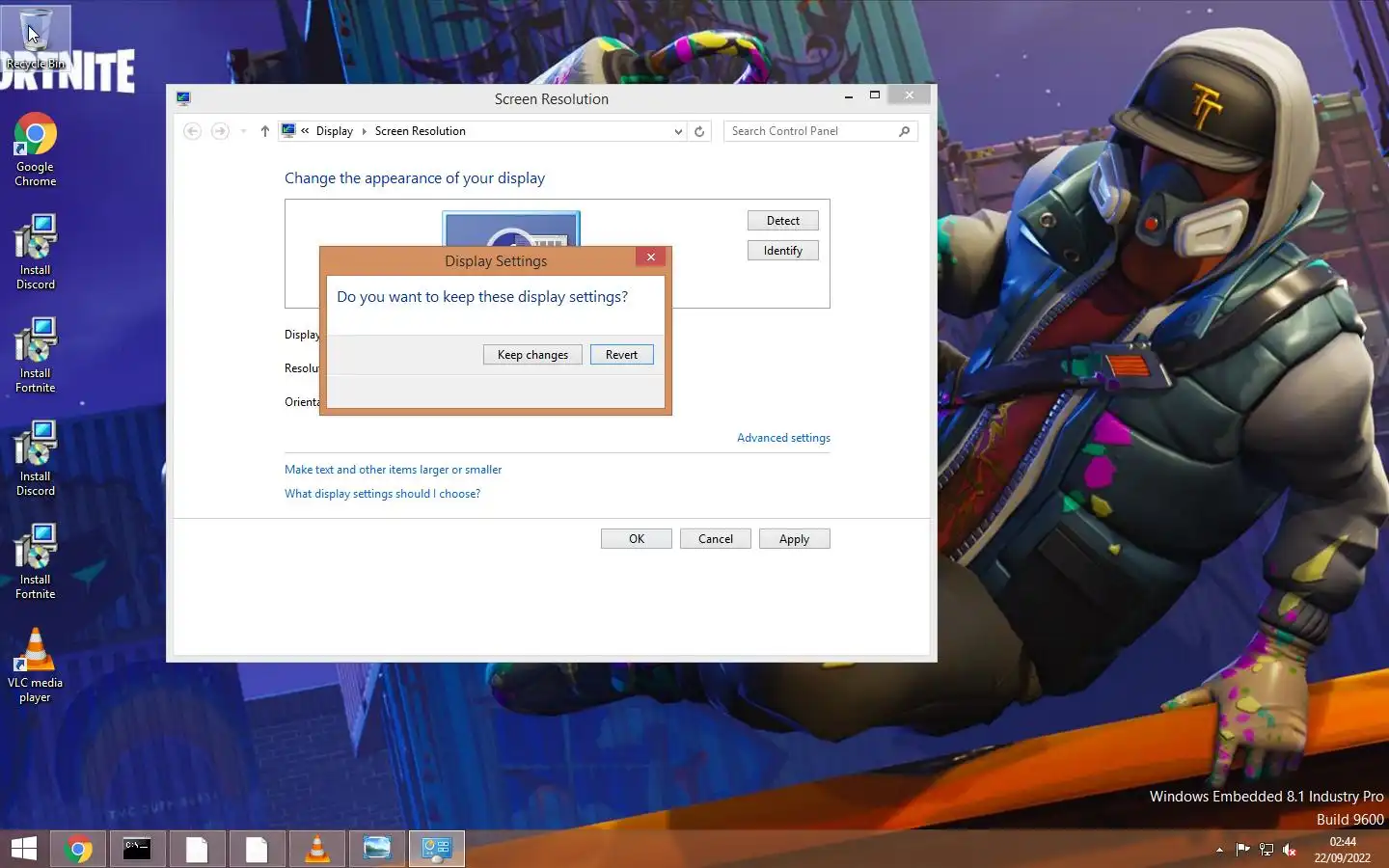Close the Screen Resolution window
This screenshot has width=1389, height=868.
pyautogui.click(x=909, y=95)
